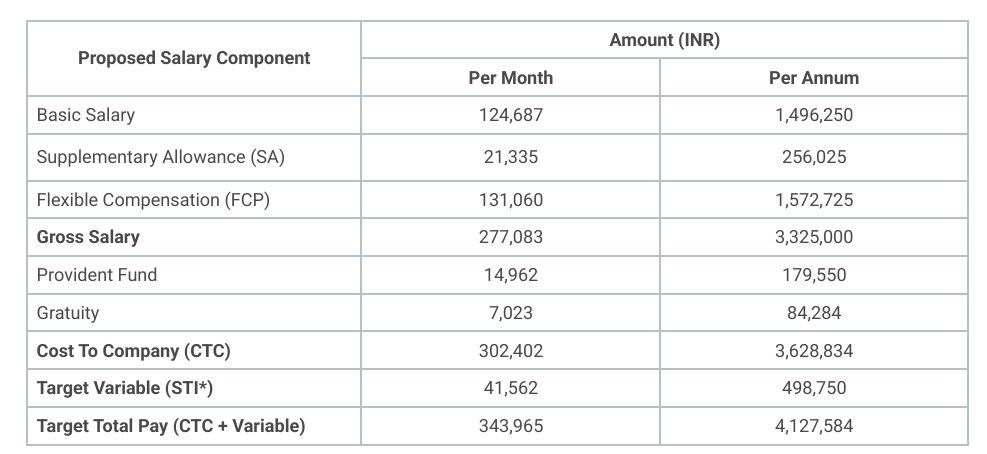Select the 131,060 monthly FCP cell

(x=510, y=200)
